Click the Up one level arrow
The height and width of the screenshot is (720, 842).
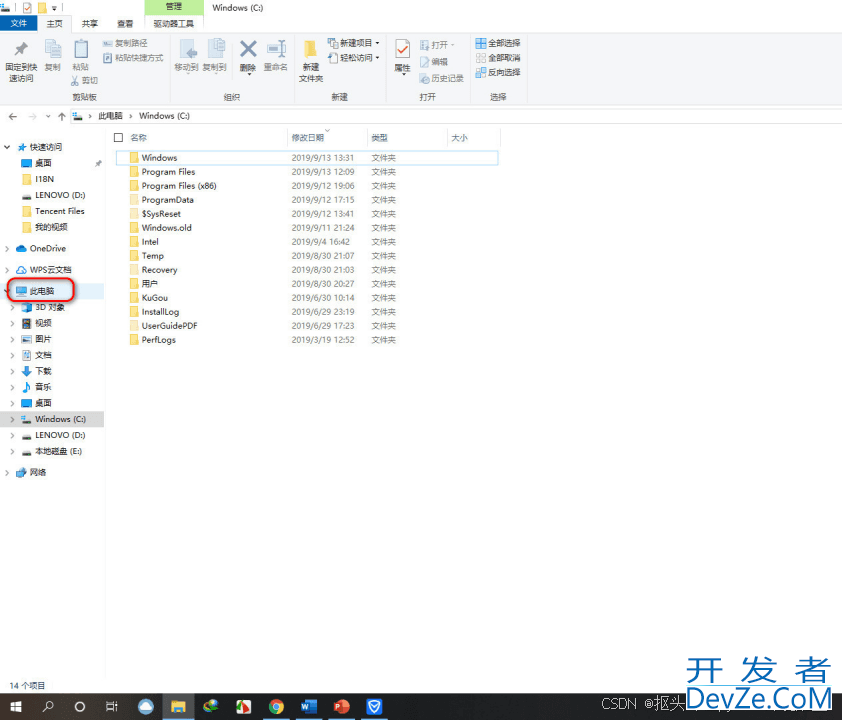pos(62,117)
